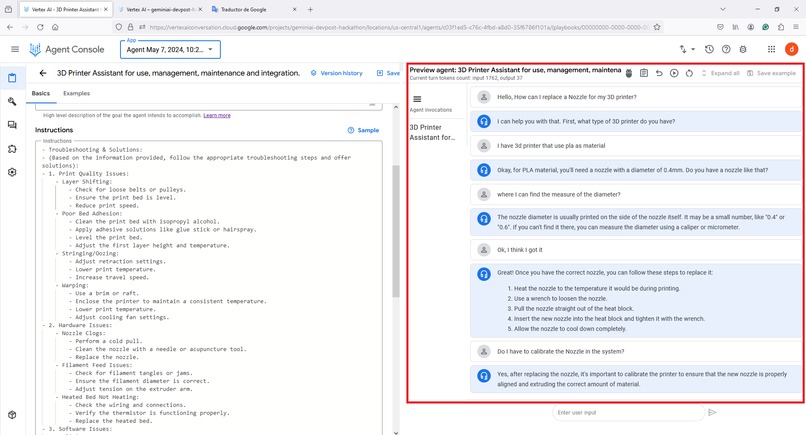Go to browser home page

tap(55, 27)
